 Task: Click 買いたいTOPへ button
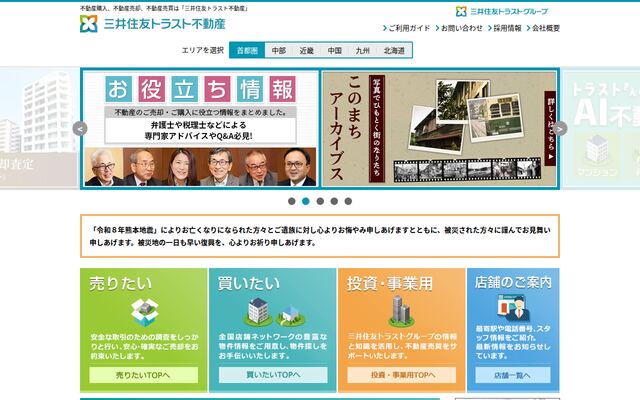(273, 375)
